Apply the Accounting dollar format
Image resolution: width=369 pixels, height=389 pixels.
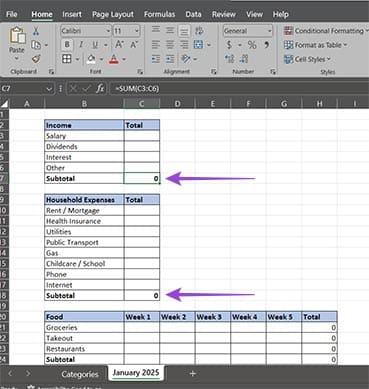229,45
